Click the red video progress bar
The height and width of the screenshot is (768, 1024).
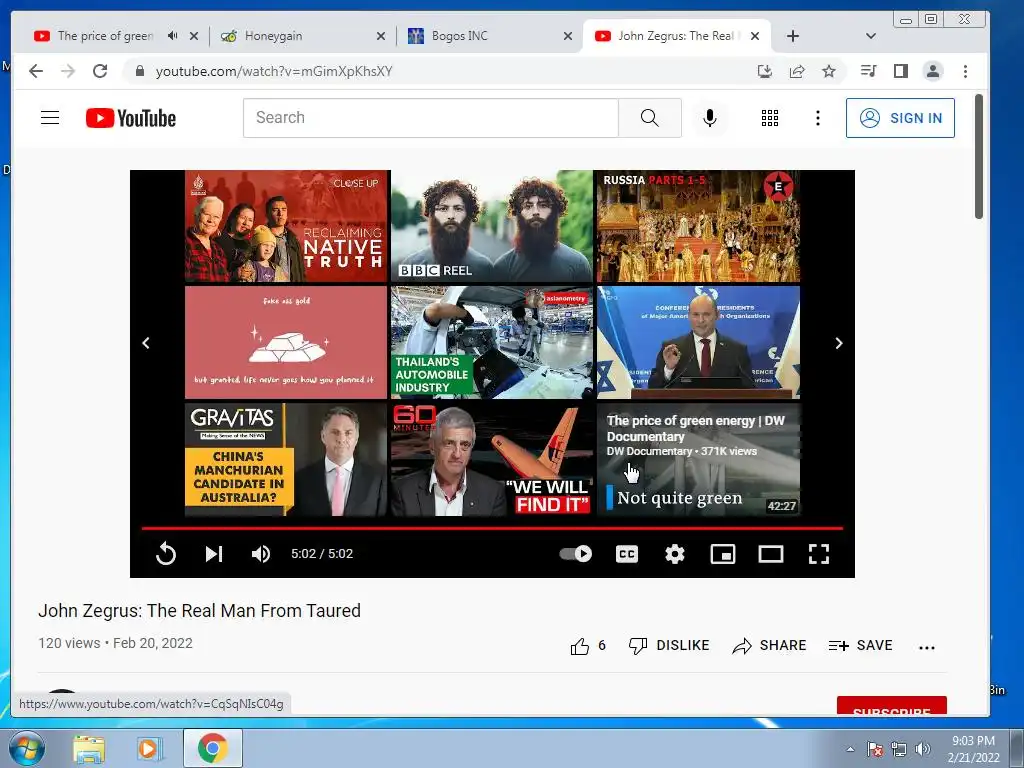[492, 528]
